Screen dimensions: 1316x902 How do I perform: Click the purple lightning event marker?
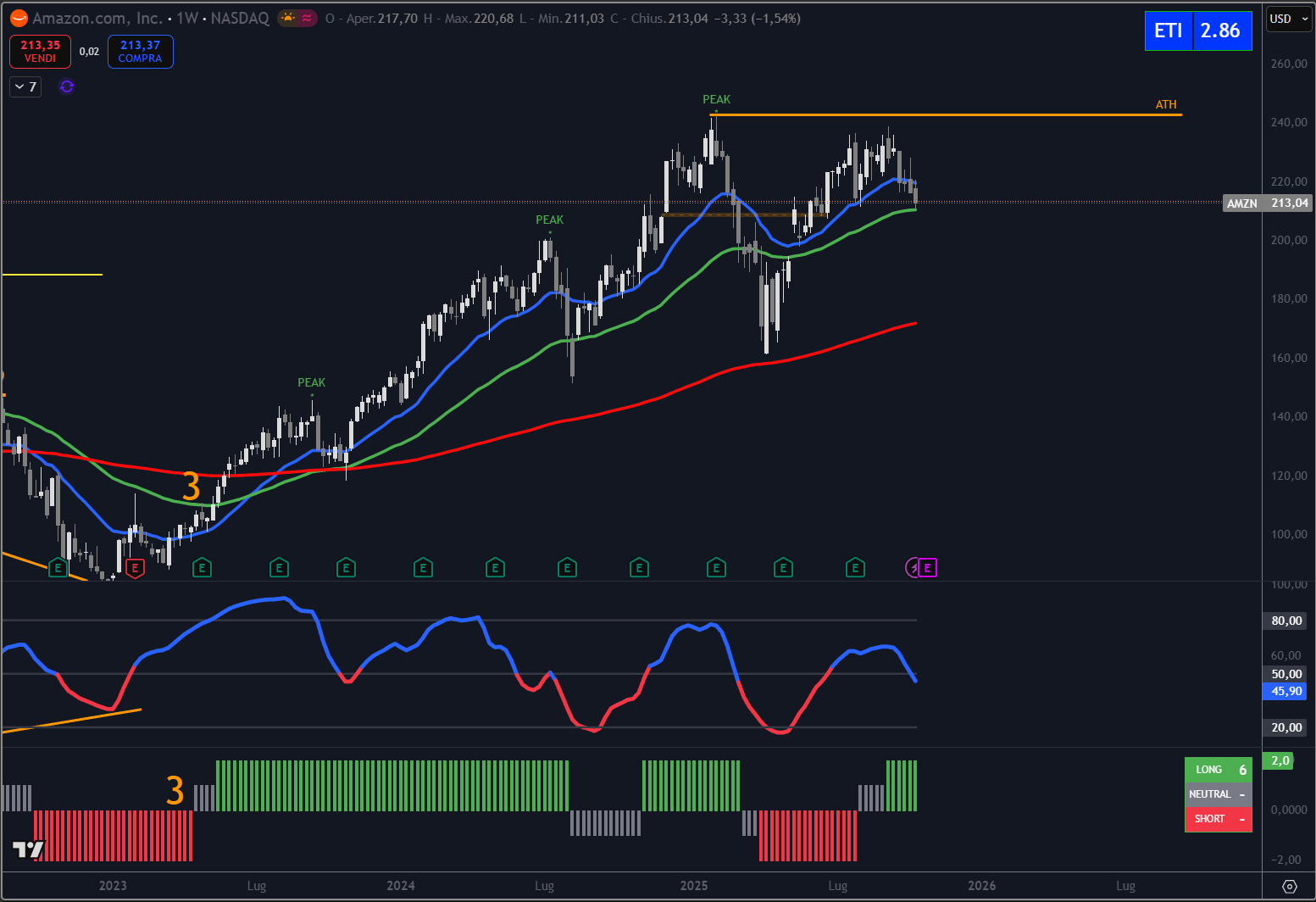pyautogui.click(x=913, y=568)
